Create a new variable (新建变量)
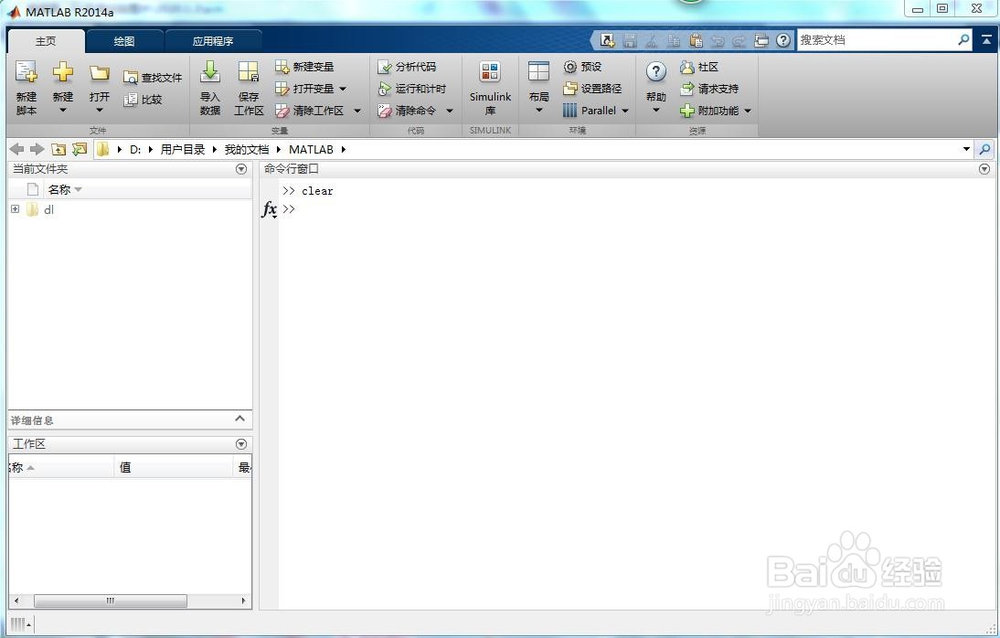The height and width of the screenshot is (638, 1000). [305, 66]
